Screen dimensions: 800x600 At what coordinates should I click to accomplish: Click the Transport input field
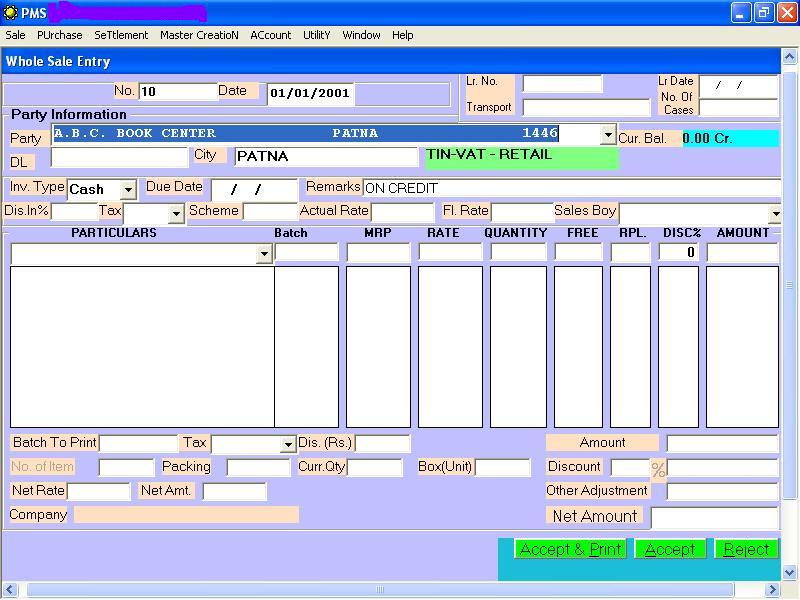point(586,107)
